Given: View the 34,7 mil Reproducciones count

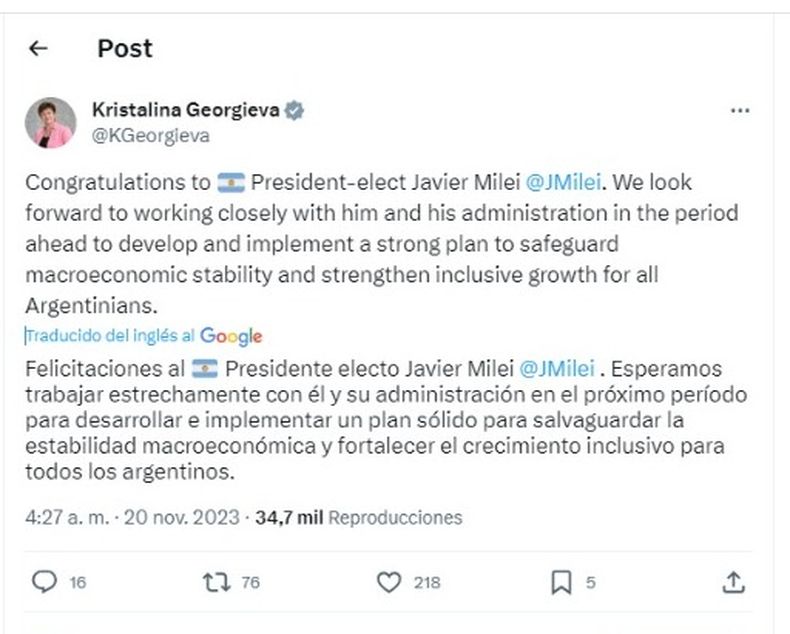Looking at the screenshot, I should 359,517.
